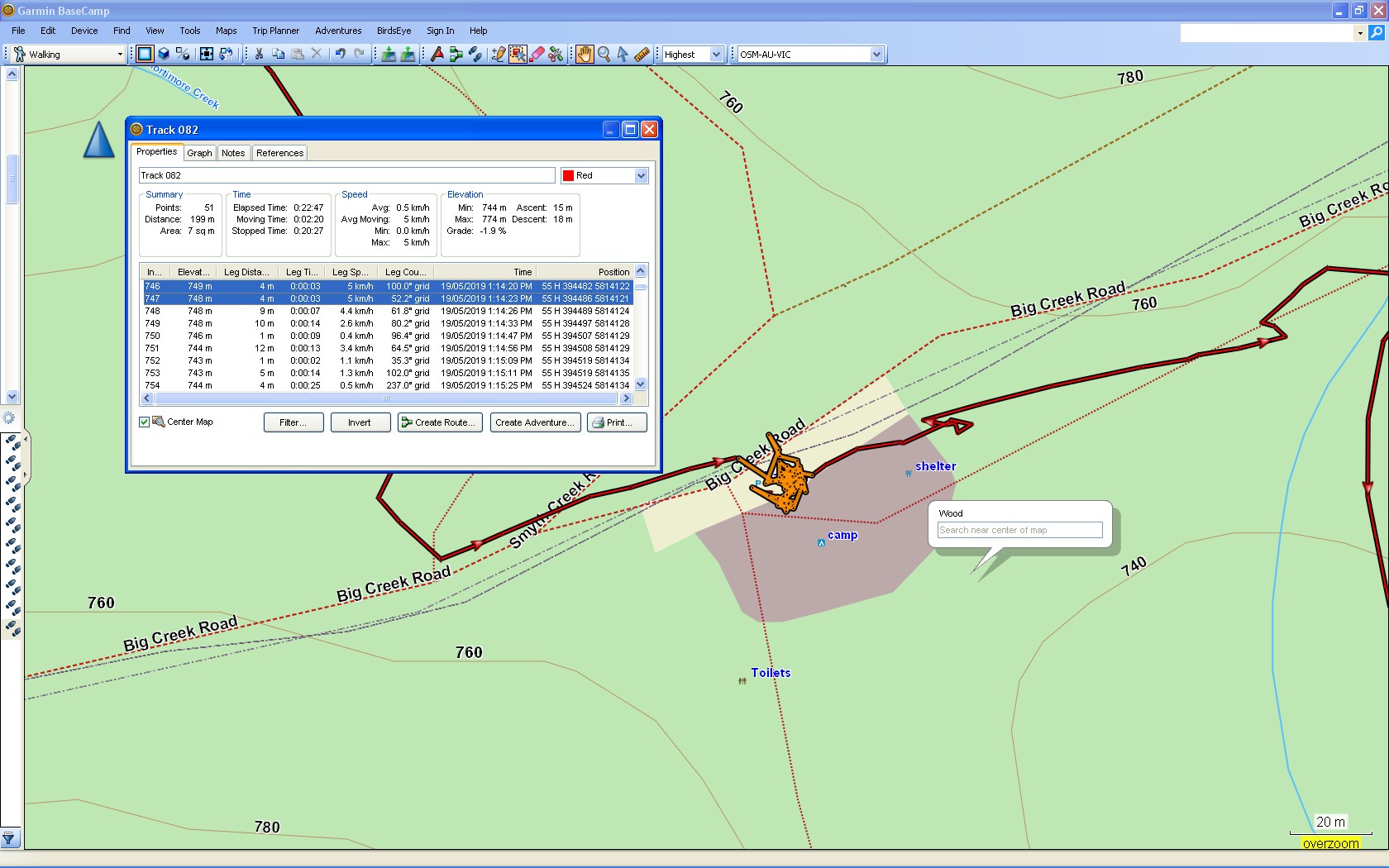Select the Move Point tool

(518, 54)
